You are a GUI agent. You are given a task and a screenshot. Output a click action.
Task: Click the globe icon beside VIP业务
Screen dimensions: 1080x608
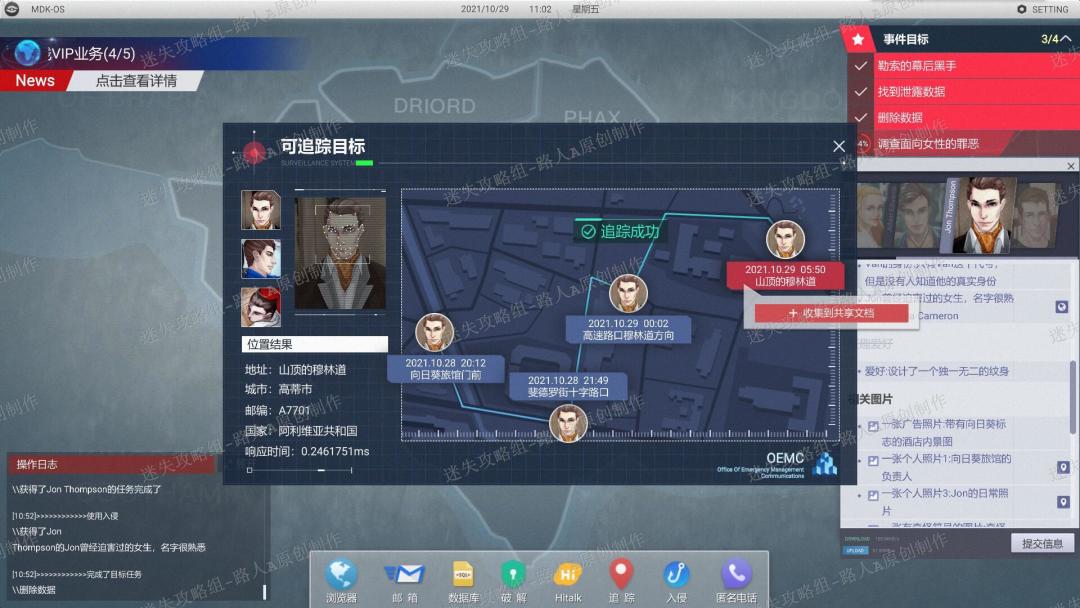pos(28,53)
